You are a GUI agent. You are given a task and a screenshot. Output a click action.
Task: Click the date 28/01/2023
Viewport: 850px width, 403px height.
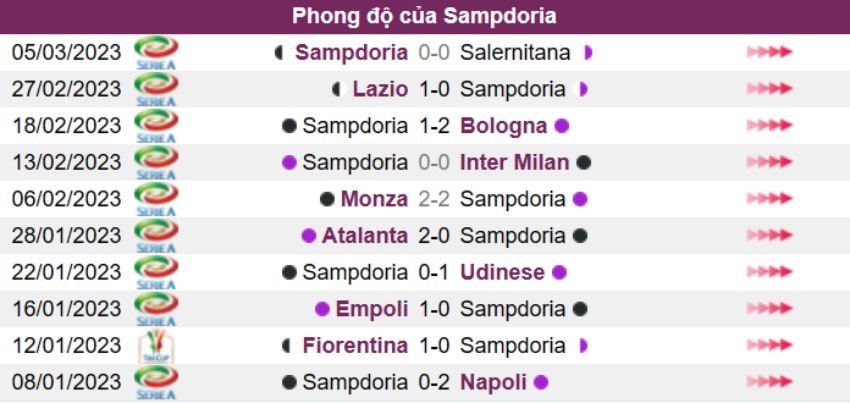[x=66, y=236]
